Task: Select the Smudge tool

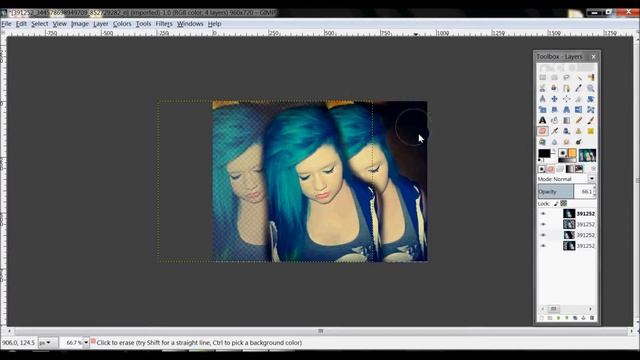Action: click(567, 142)
